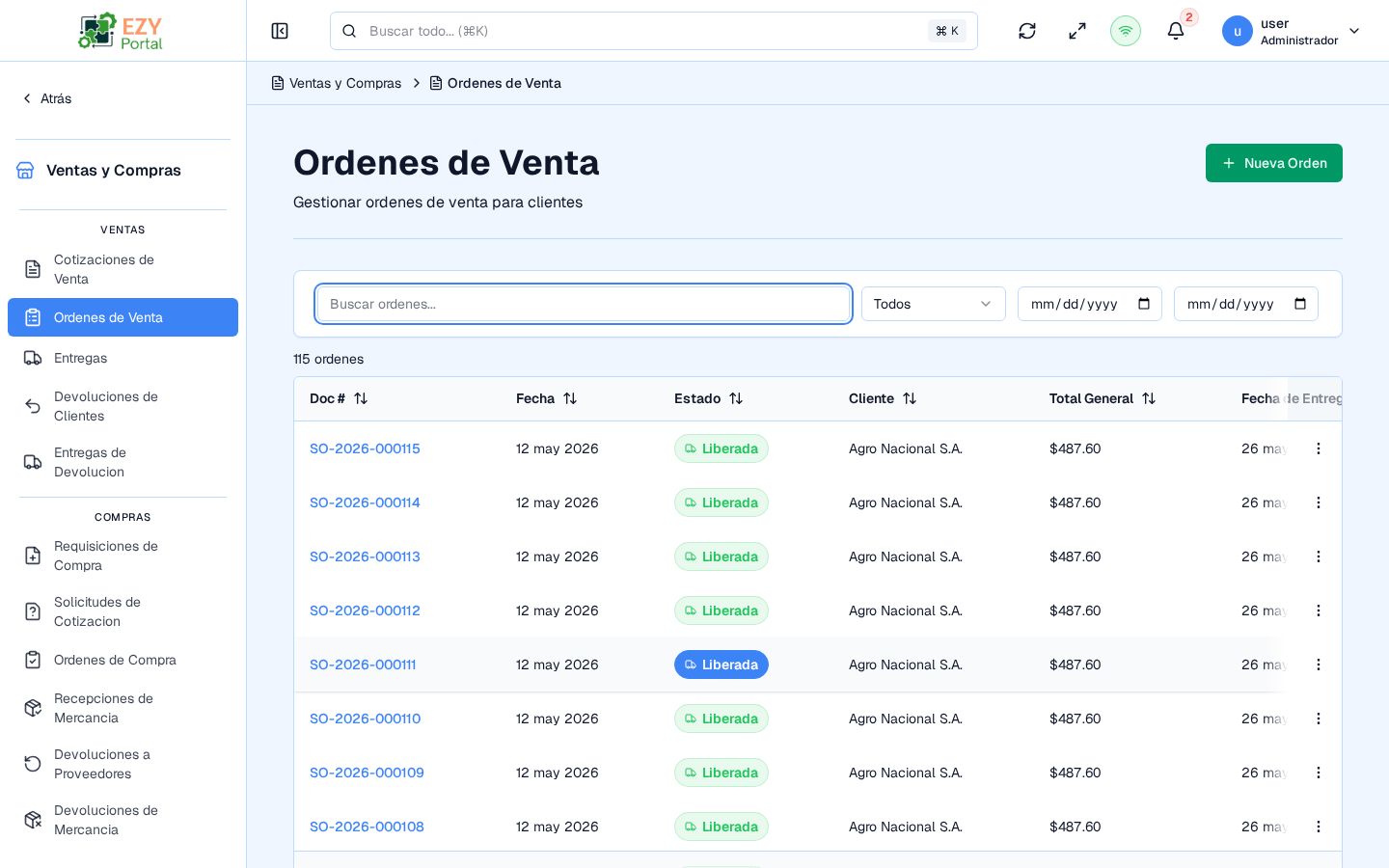Select Ordenes de Venta sidebar item
Image resolution: width=1389 pixels, height=868 pixels.
(x=123, y=317)
